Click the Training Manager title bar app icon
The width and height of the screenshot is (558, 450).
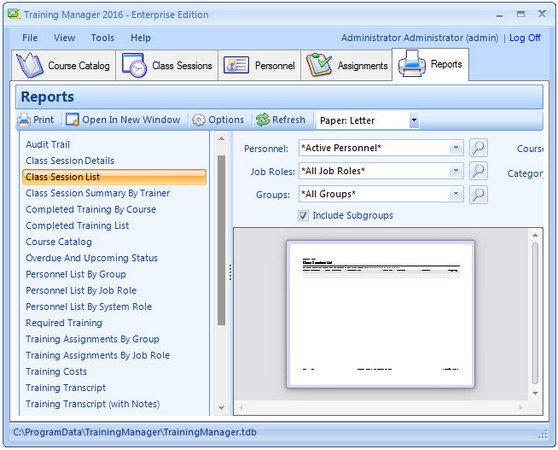[14, 14]
